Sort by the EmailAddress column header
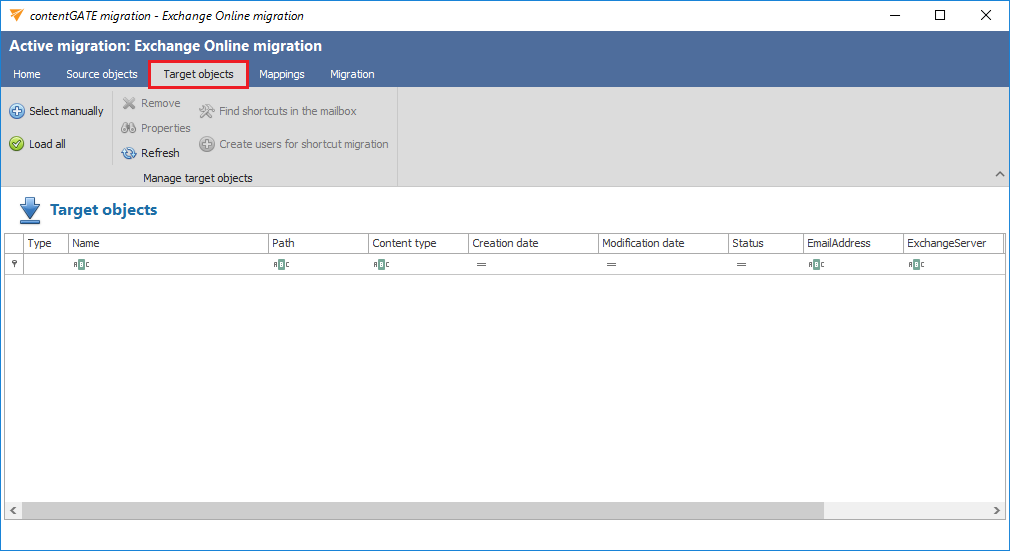1010x551 pixels. [850, 243]
